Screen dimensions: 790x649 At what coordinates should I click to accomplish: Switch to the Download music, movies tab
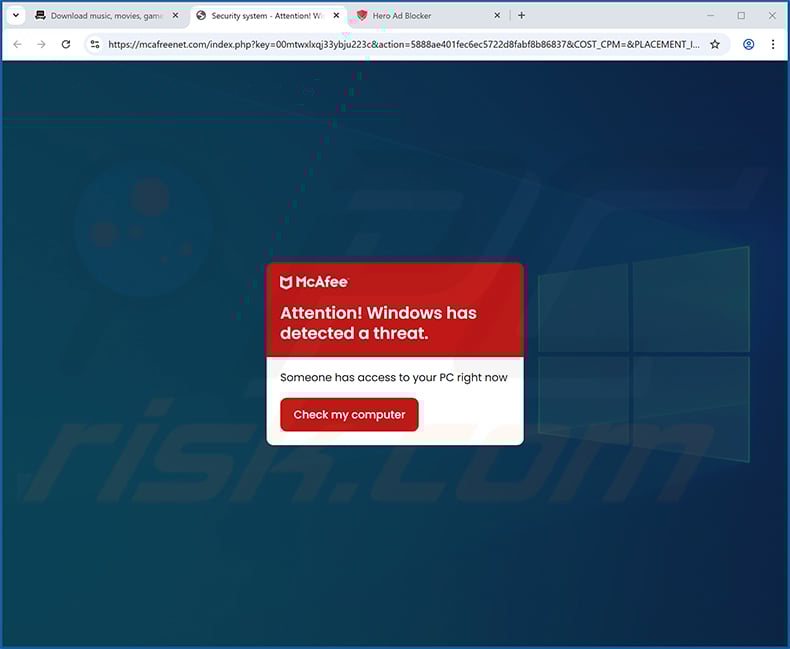[107, 16]
